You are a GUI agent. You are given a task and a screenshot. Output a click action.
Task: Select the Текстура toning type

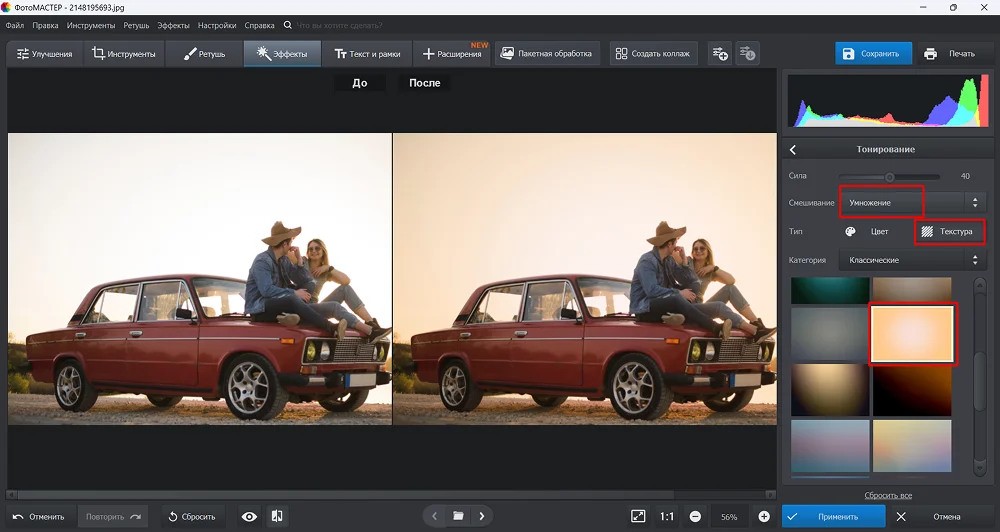[949, 232]
